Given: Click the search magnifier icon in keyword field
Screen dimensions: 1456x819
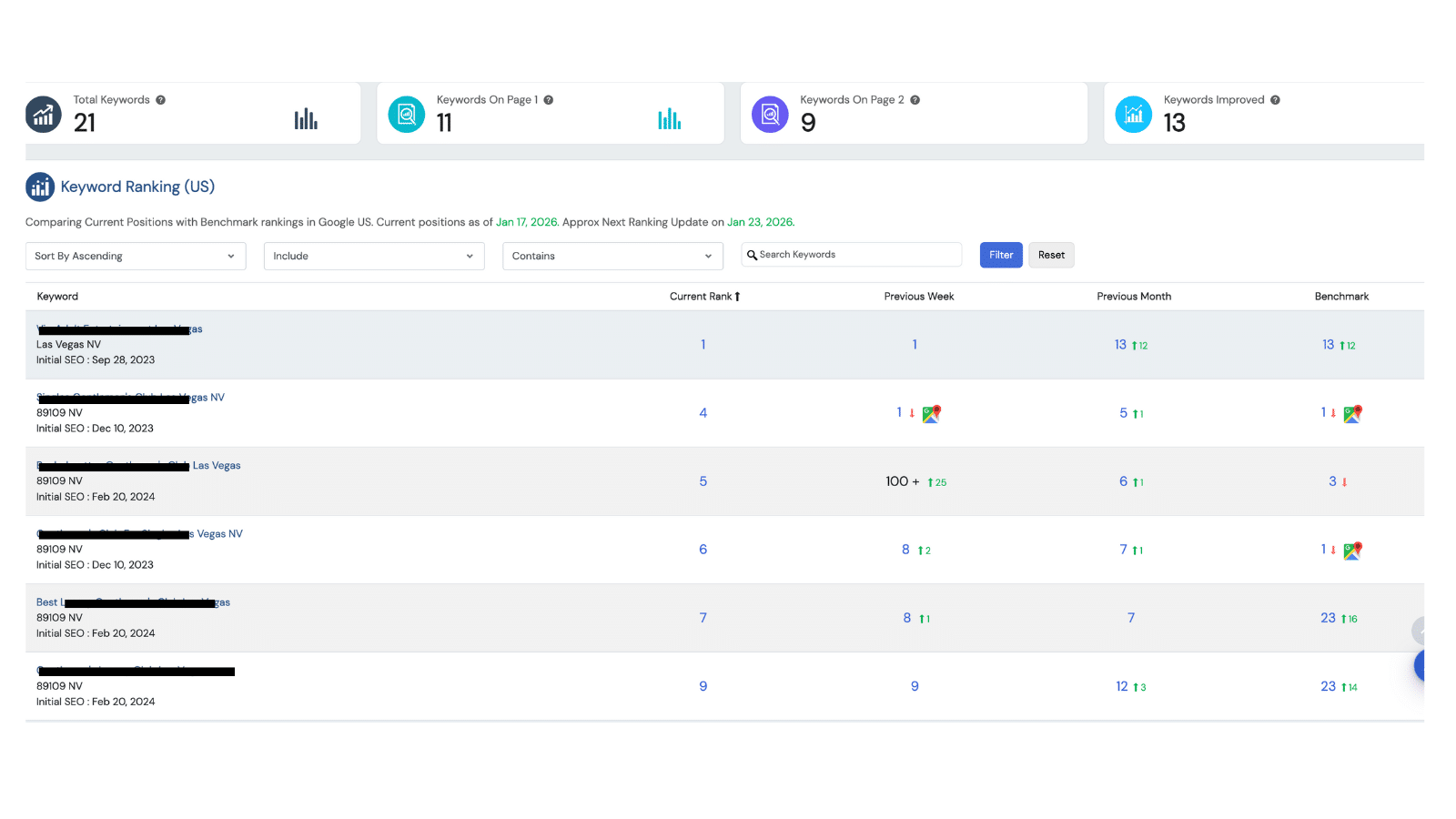Looking at the screenshot, I should tap(752, 255).
